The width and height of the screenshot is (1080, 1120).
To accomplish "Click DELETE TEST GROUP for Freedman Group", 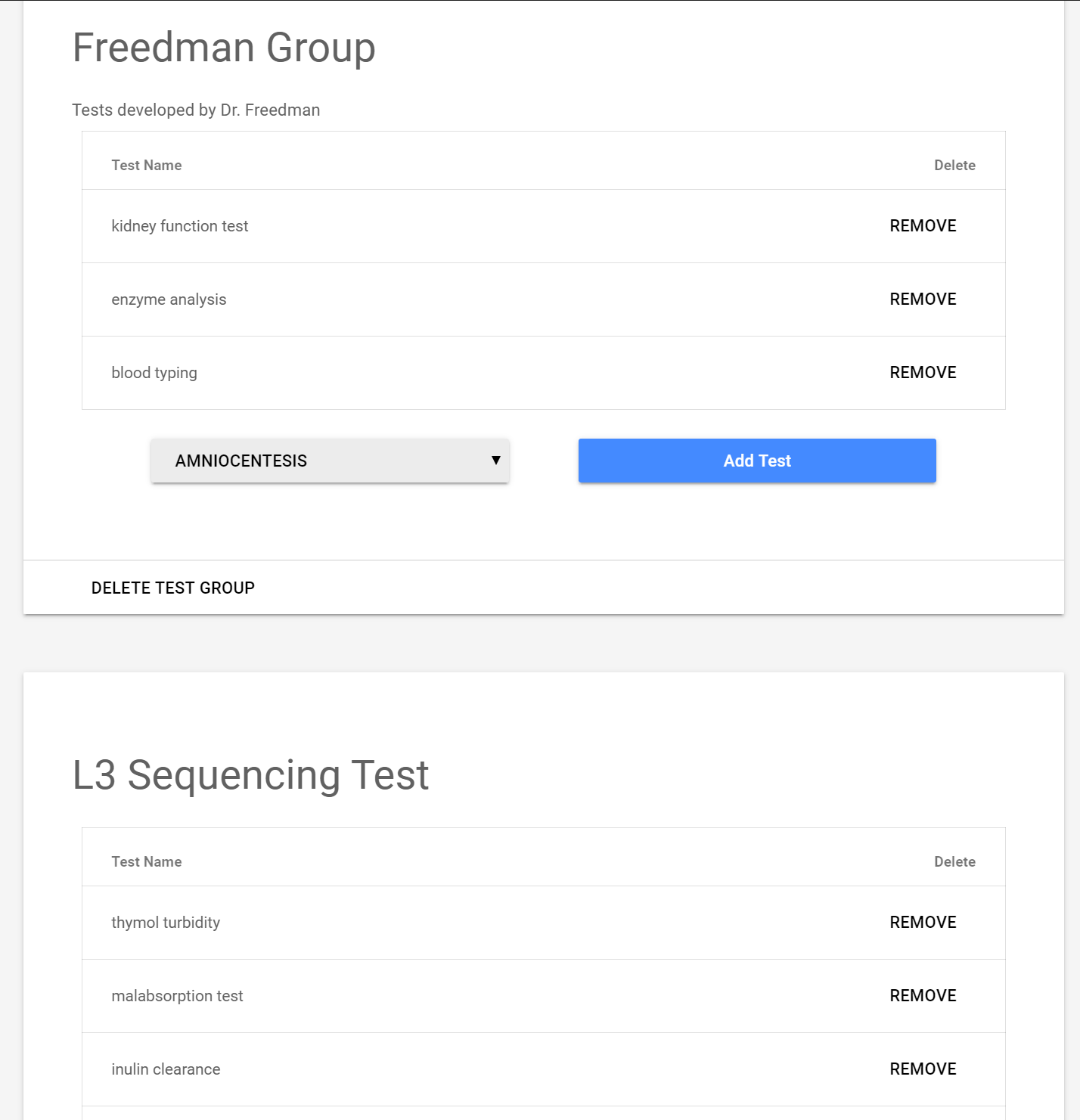I will coord(173,588).
